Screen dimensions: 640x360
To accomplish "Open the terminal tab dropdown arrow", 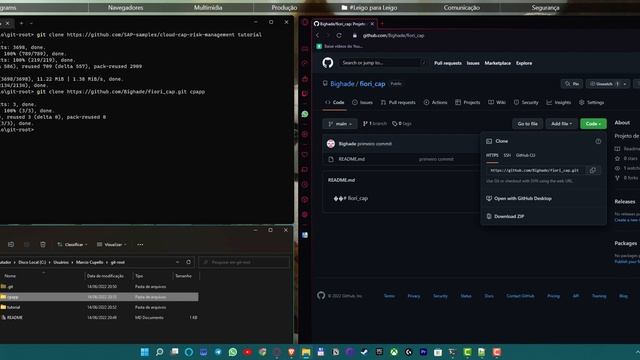I will click(31, 23).
